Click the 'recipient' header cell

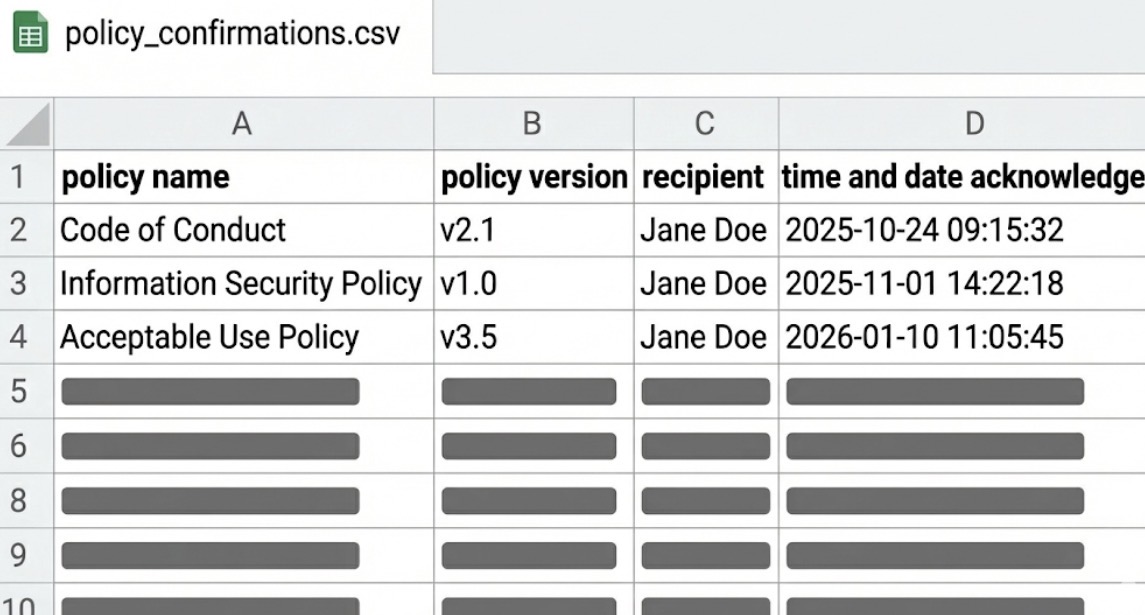(x=706, y=177)
